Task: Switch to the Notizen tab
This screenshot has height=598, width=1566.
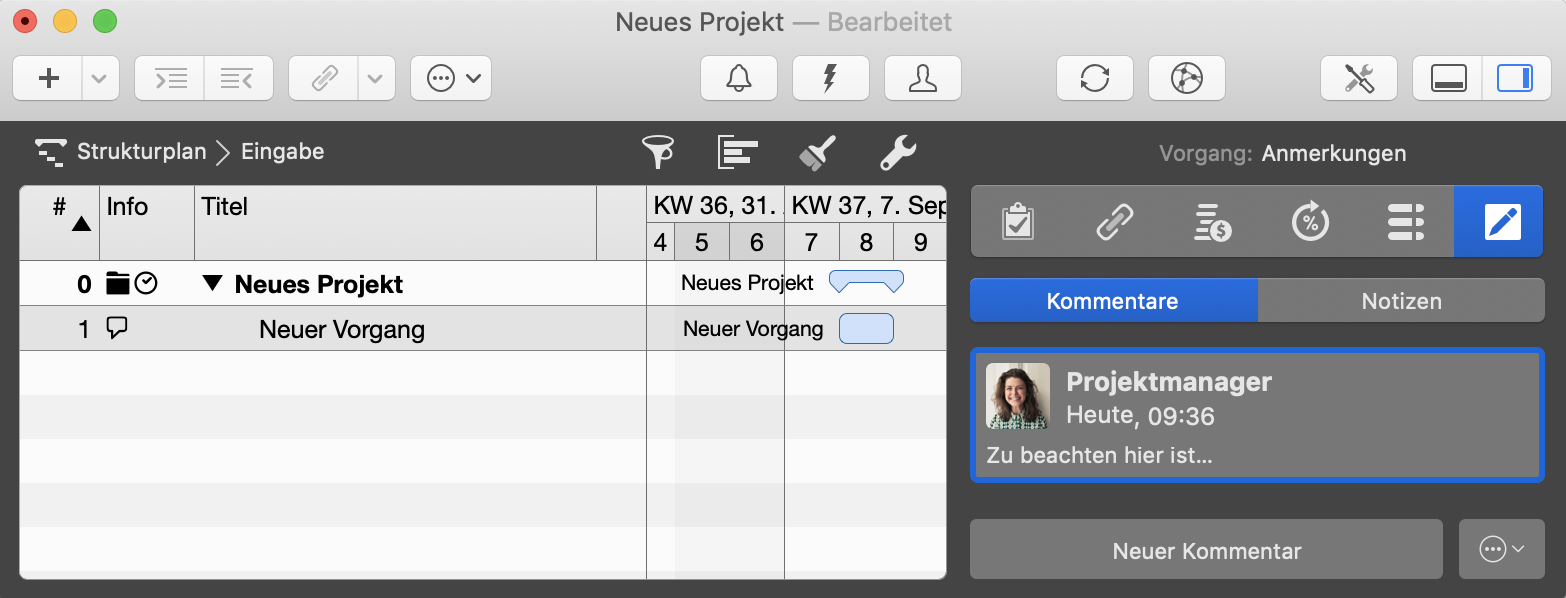Action: pyautogui.click(x=1400, y=300)
